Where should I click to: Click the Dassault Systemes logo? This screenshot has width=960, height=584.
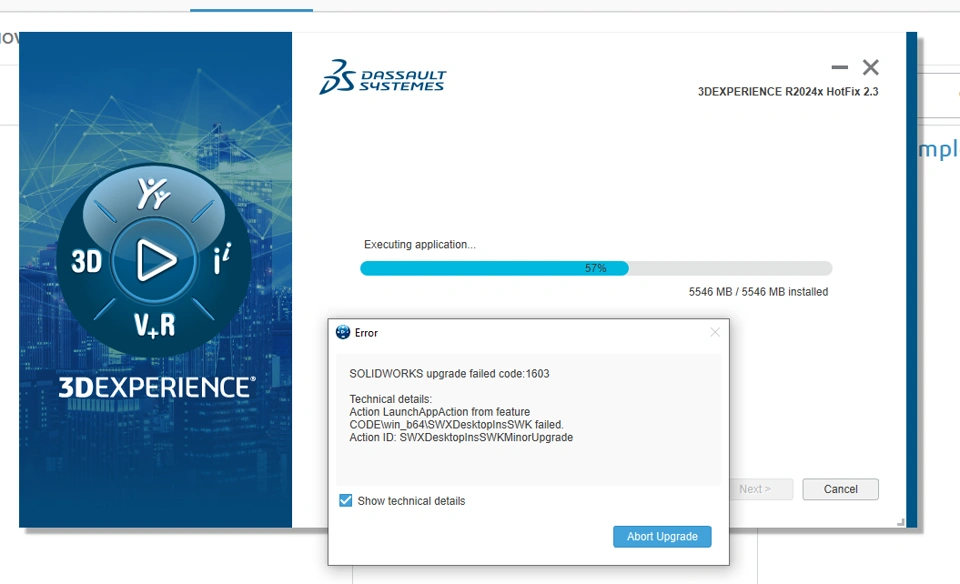coord(383,78)
